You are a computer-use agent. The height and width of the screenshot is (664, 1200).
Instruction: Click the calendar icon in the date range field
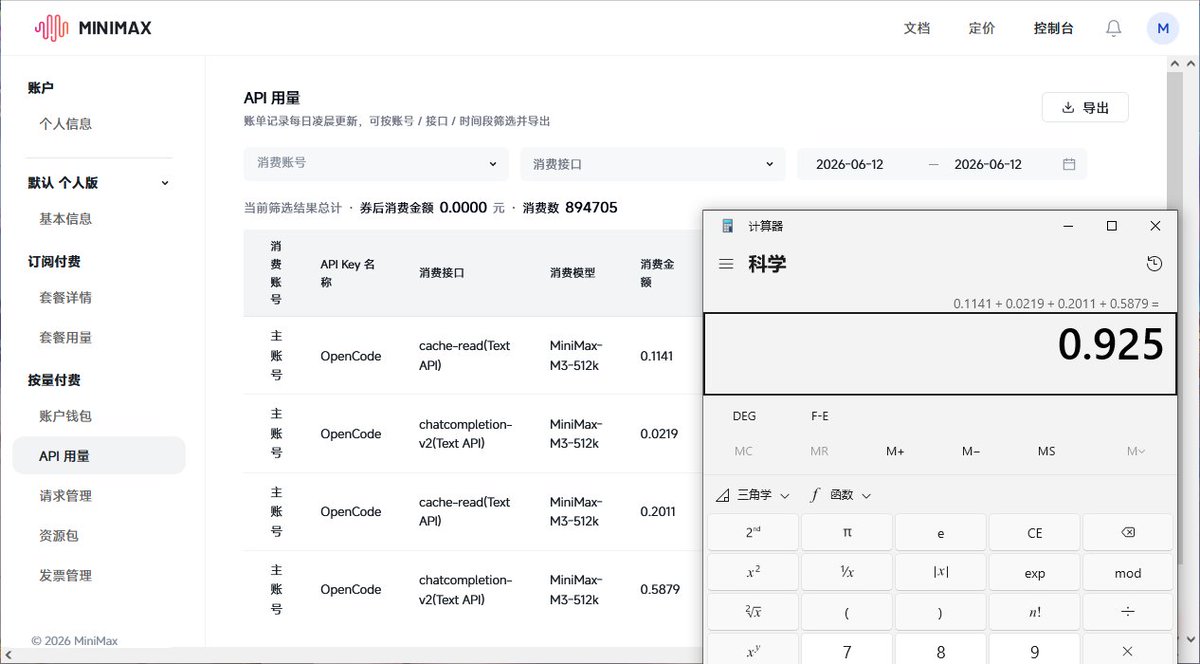coord(1069,164)
